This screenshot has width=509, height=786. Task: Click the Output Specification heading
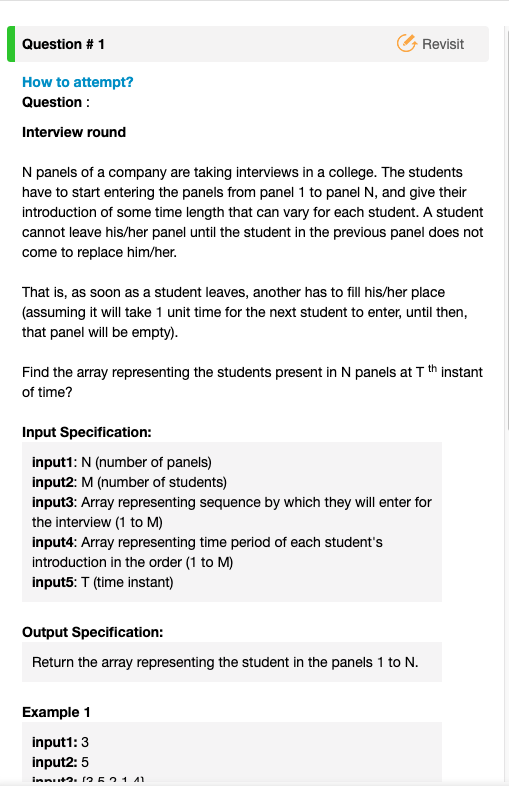point(93,632)
